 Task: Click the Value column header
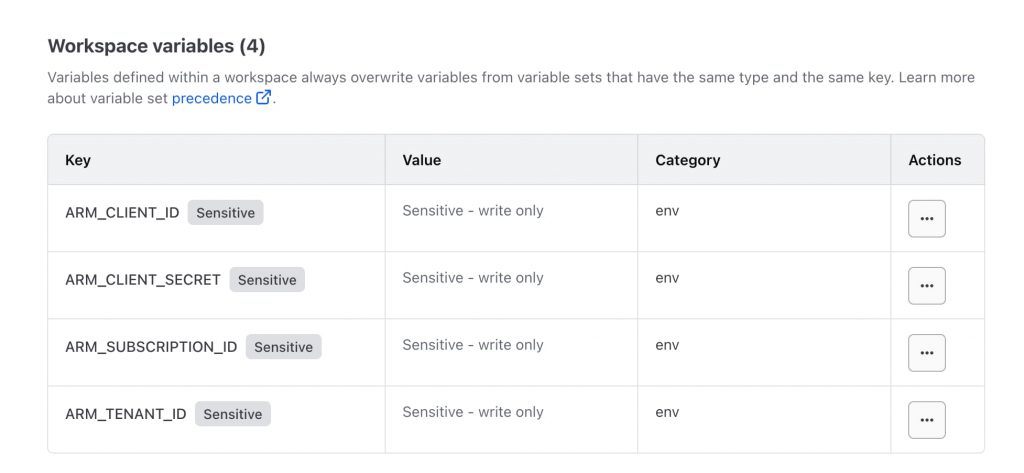click(x=421, y=160)
